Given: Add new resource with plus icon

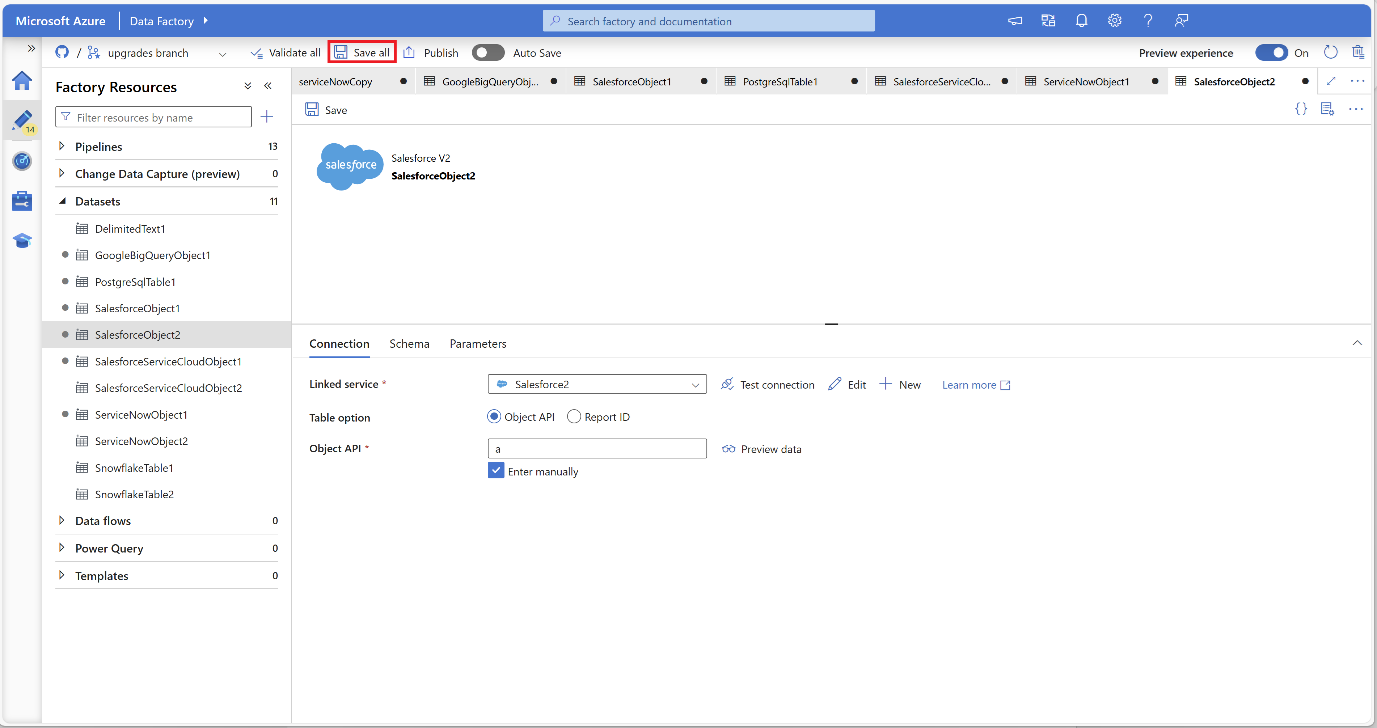Looking at the screenshot, I should point(267,117).
